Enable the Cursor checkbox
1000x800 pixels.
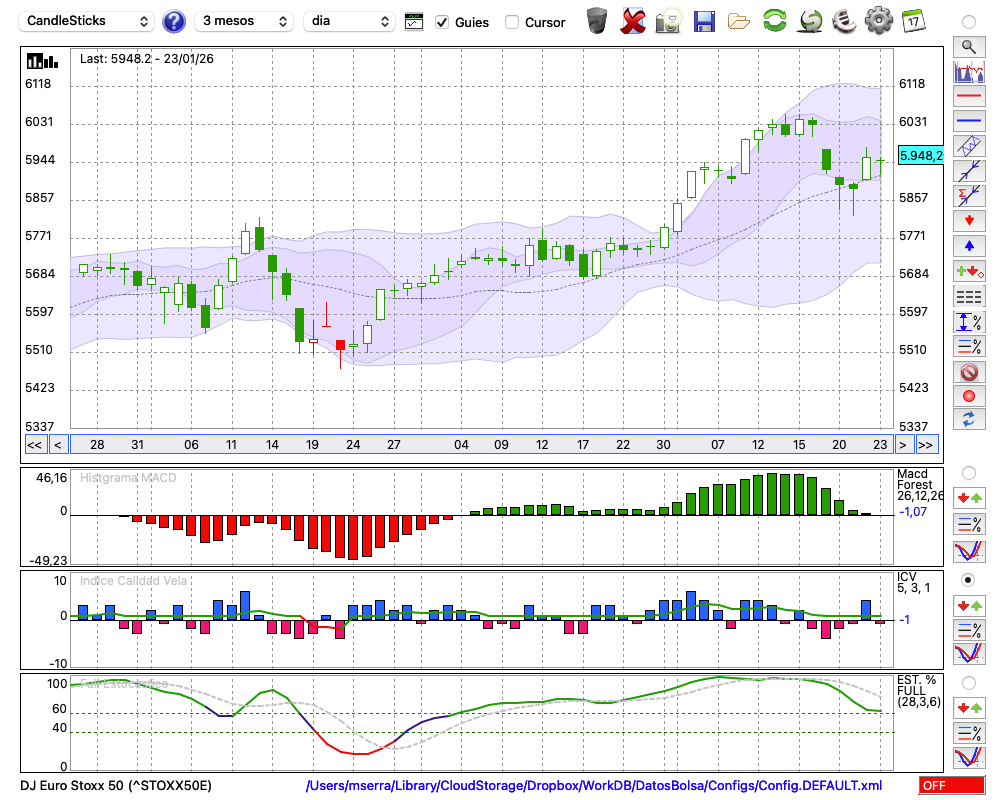click(512, 22)
